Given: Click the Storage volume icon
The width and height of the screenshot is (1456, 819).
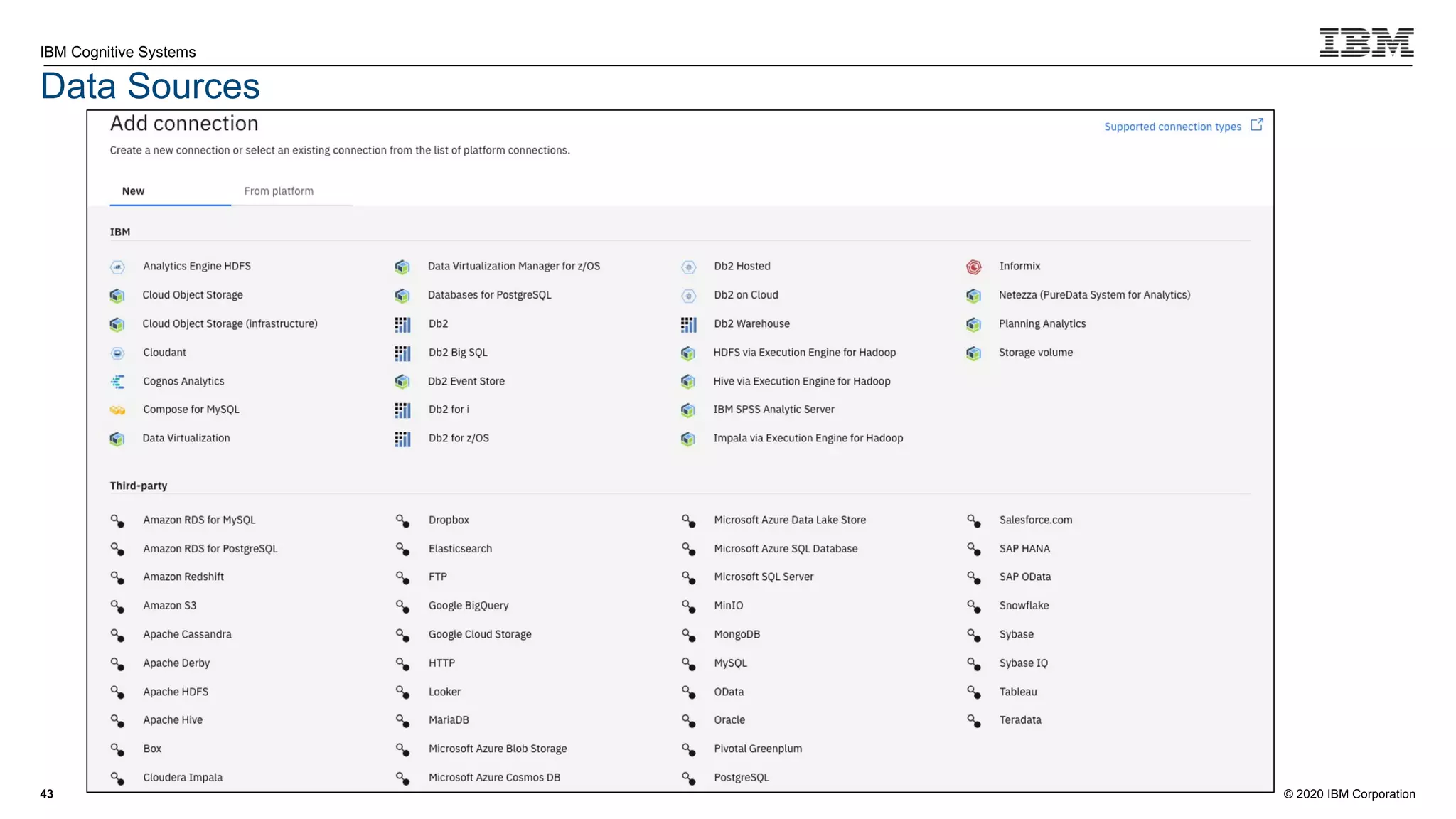Looking at the screenshot, I should pyautogui.click(x=974, y=353).
